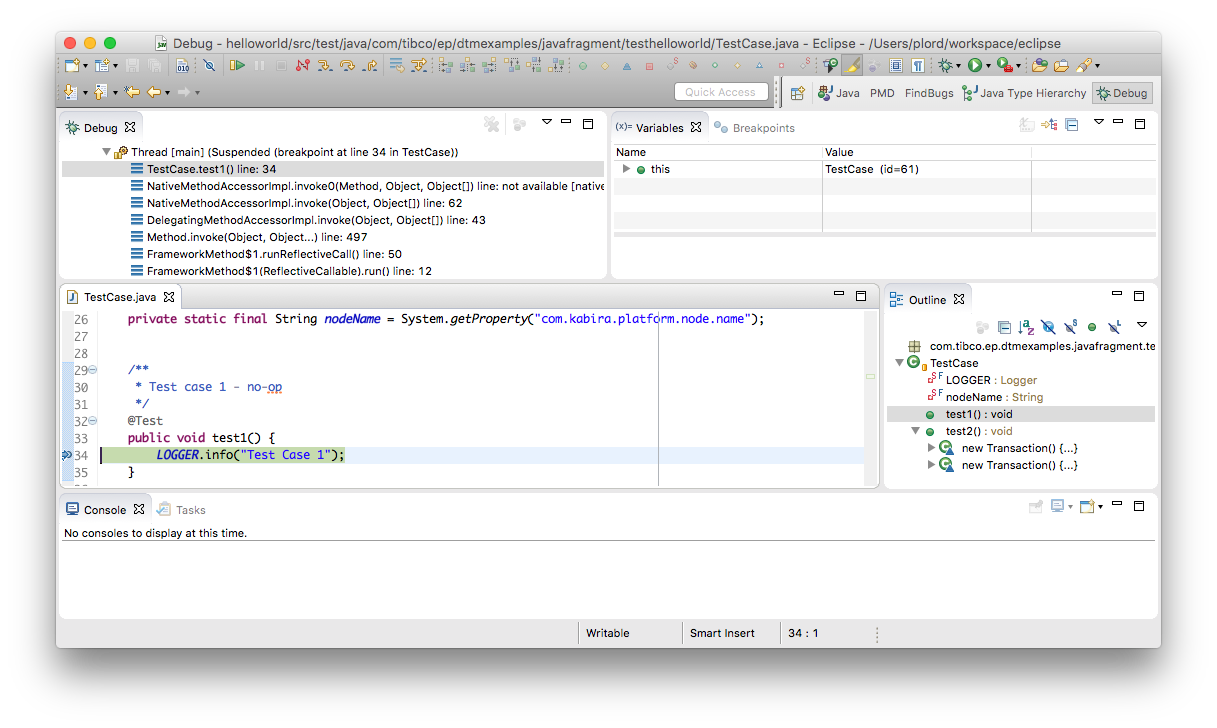The width and height of the screenshot is (1217, 728).
Task: Click the Run External Tools icon
Action: coord(1003,65)
